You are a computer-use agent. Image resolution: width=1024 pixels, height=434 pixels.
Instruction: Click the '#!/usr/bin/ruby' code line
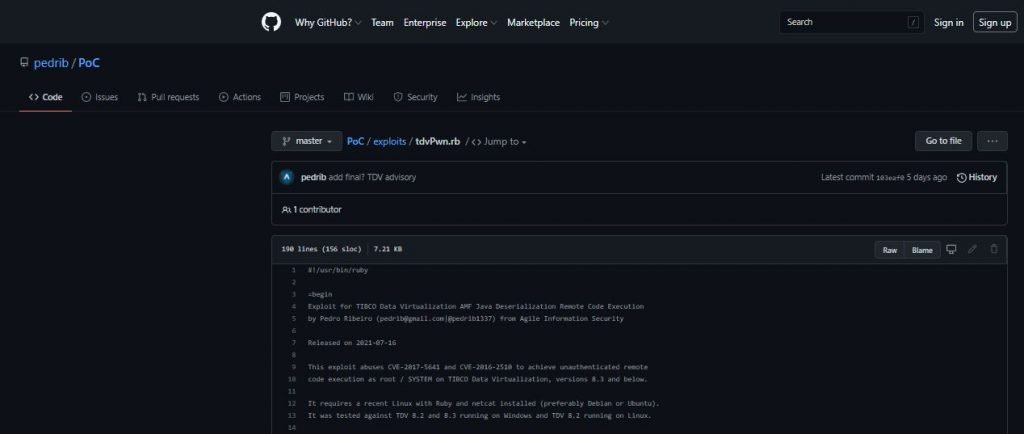click(338, 270)
